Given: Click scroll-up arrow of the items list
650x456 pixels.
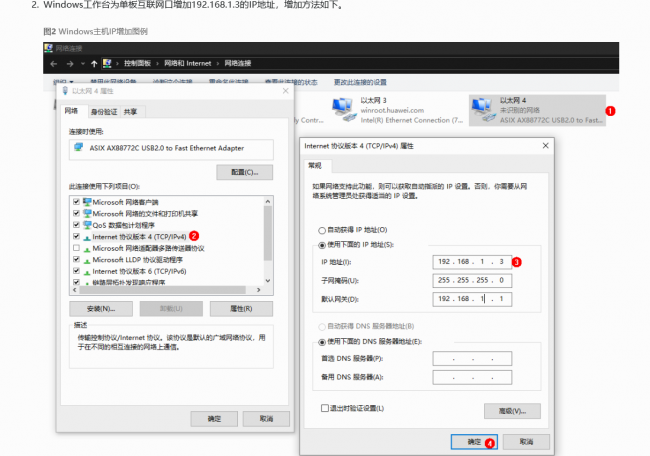Looking at the screenshot, I should [268, 201].
